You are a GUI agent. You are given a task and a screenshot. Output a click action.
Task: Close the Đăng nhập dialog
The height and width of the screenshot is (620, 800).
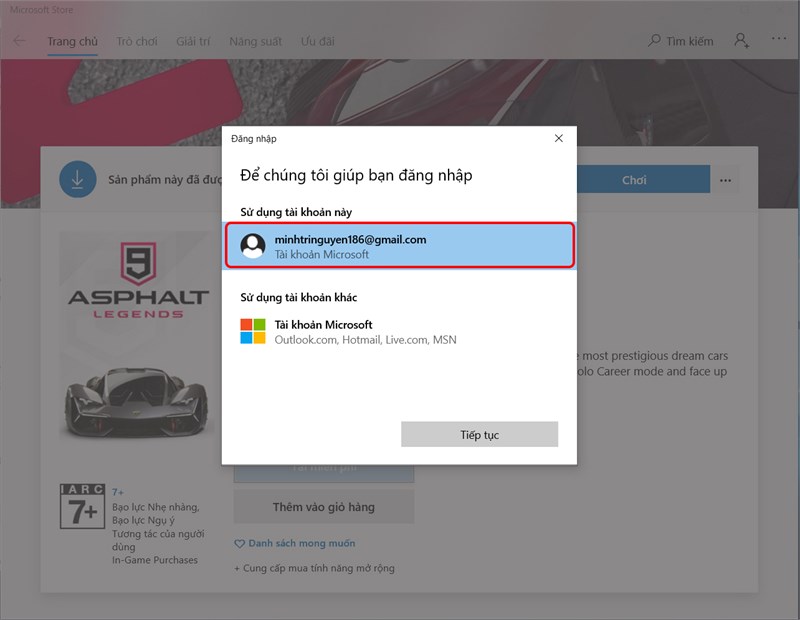[559, 138]
